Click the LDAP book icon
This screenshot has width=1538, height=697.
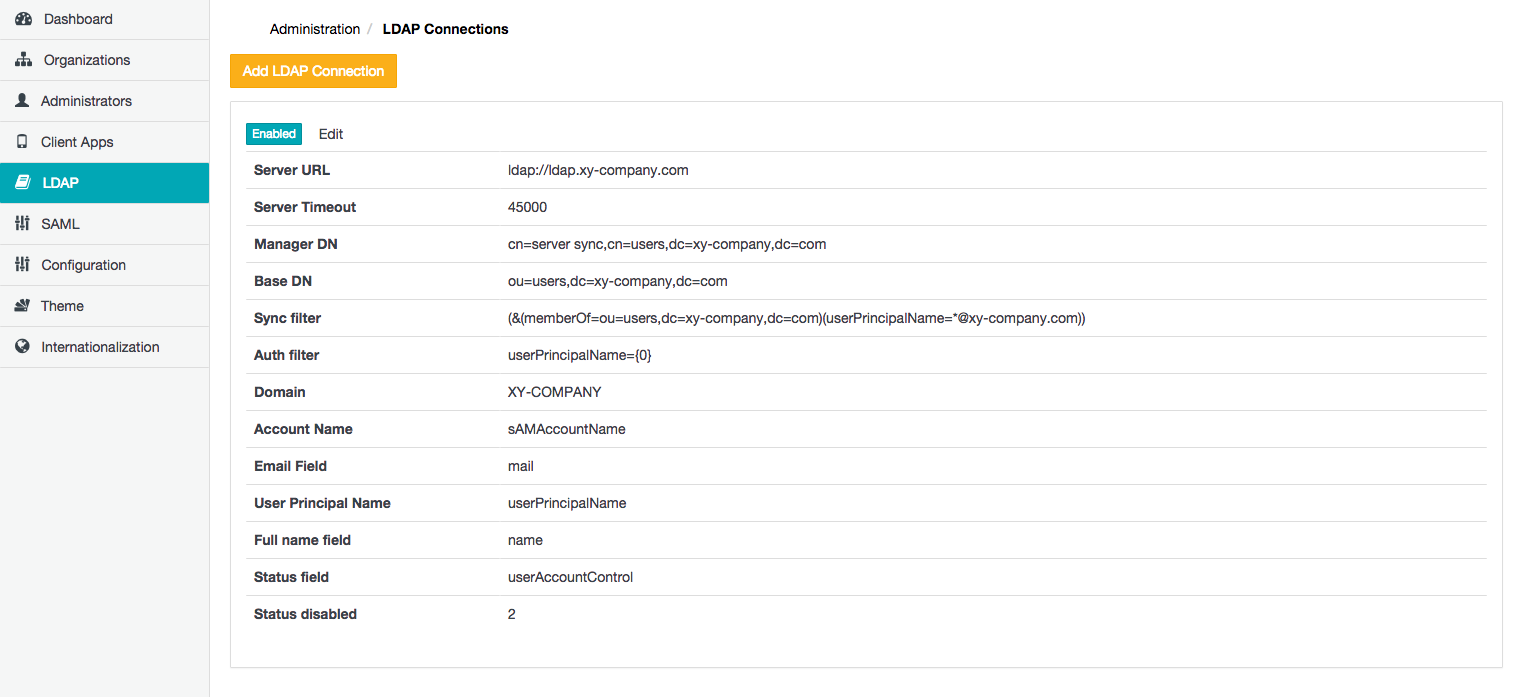click(x=22, y=183)
